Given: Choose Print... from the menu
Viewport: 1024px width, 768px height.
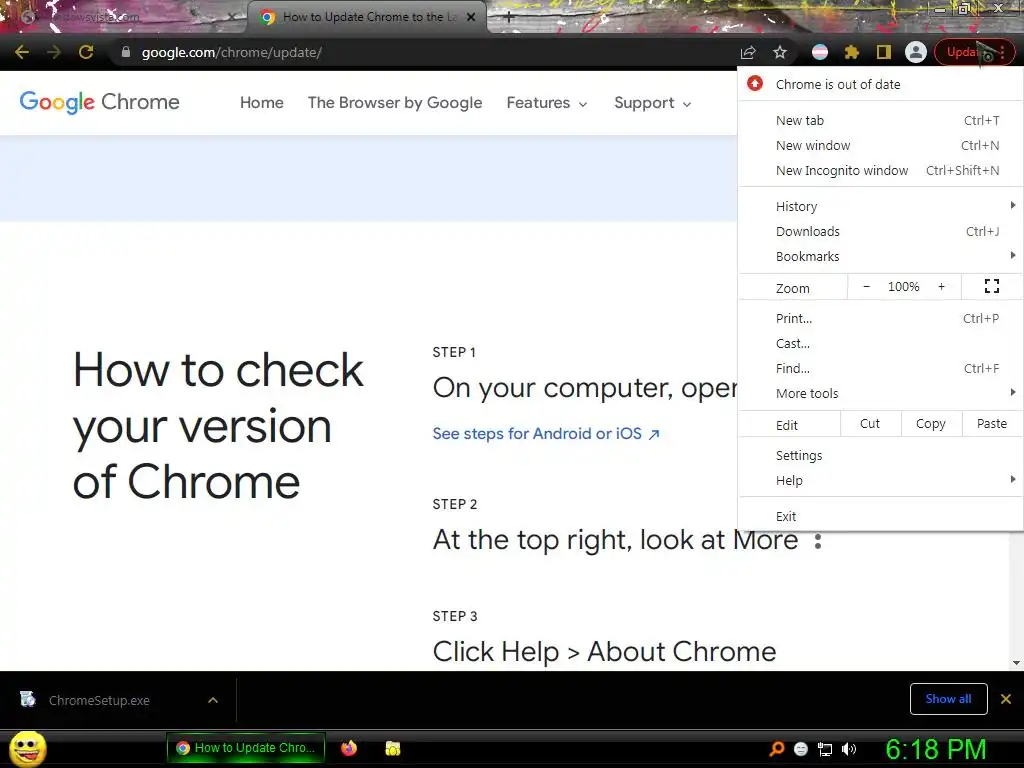Looking at the screenshot, I should click(x=880, y=318).
